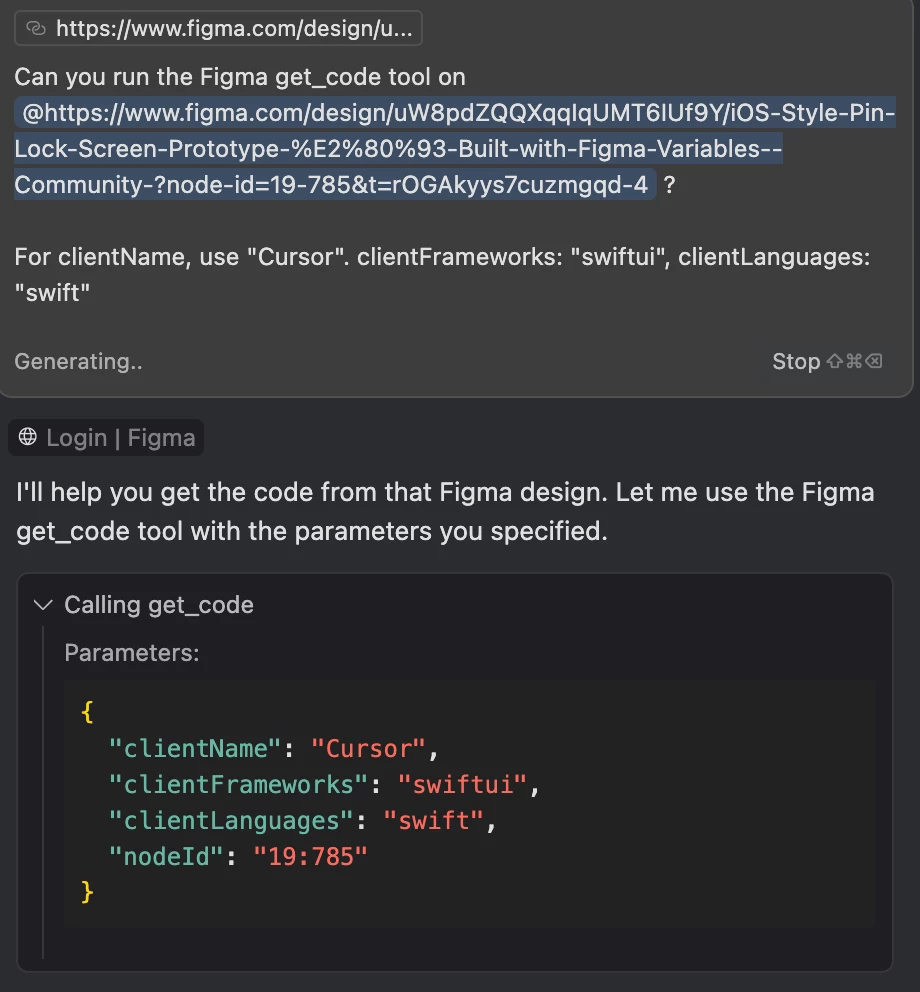Click the shift key symbol beside Stop
The image size is (920, 992).
[835, 361]
